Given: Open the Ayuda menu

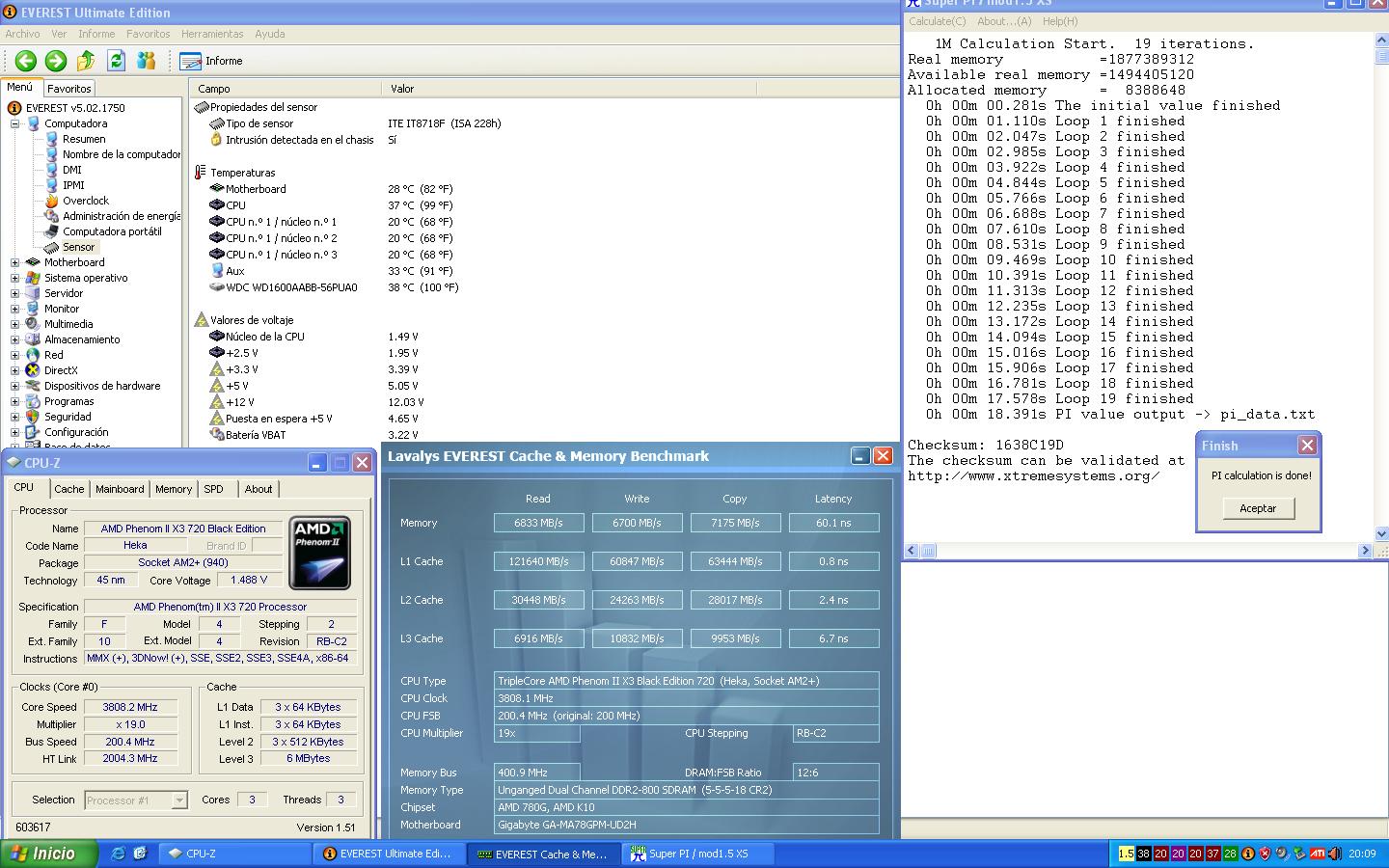Looking at the screenshot, I should pyautogui.click(x=269, y=34).
